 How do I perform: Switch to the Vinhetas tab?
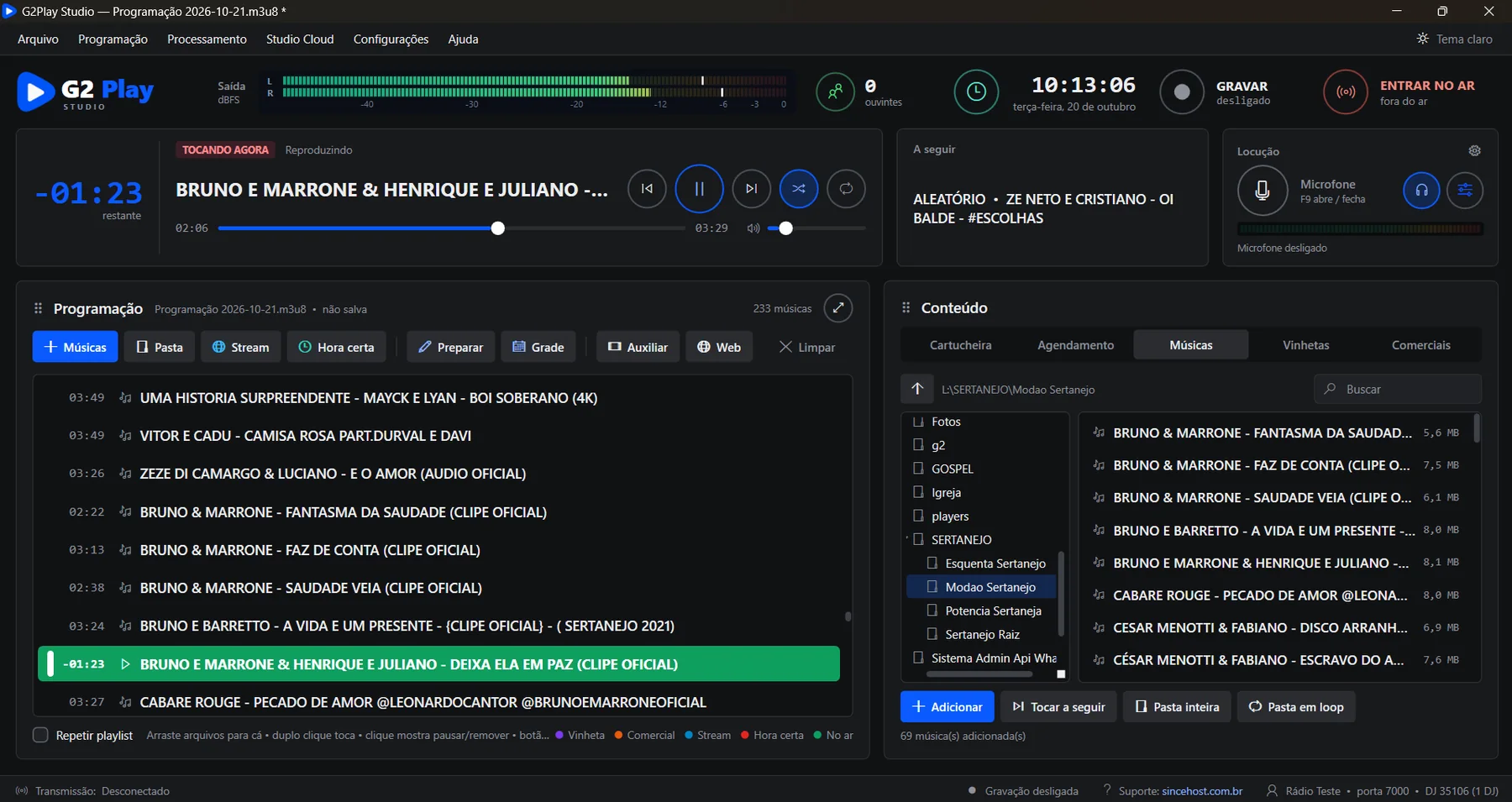point(1305,345)
